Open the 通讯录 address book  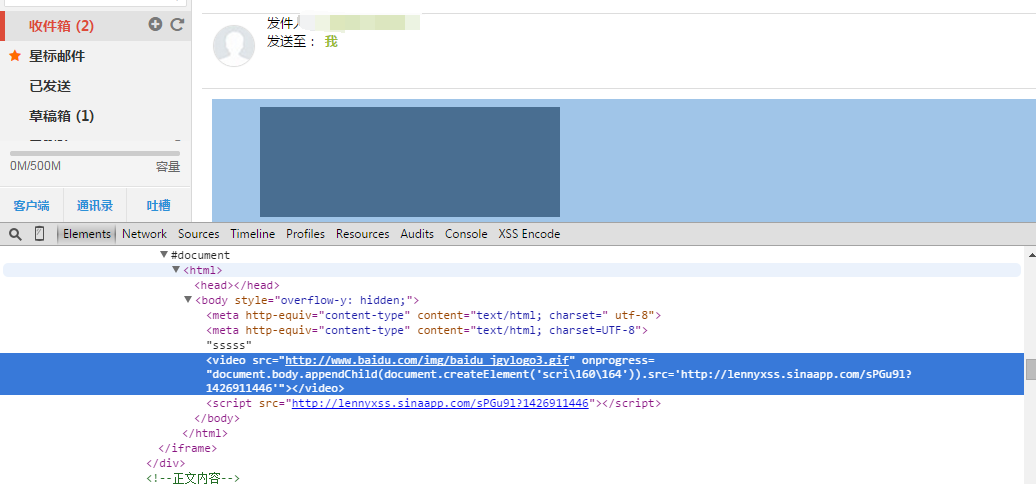click(94, 205)
